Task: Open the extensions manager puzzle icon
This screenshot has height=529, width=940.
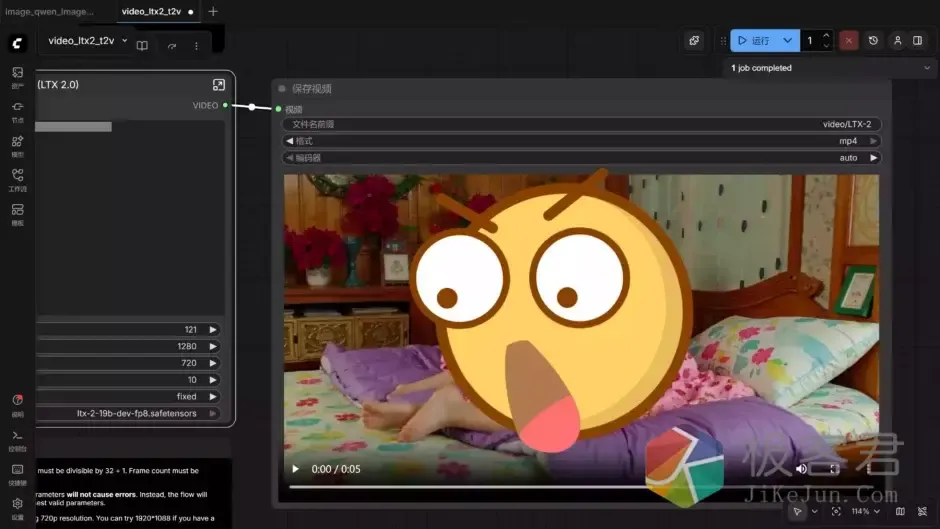Action: click(x=694, y=41)
